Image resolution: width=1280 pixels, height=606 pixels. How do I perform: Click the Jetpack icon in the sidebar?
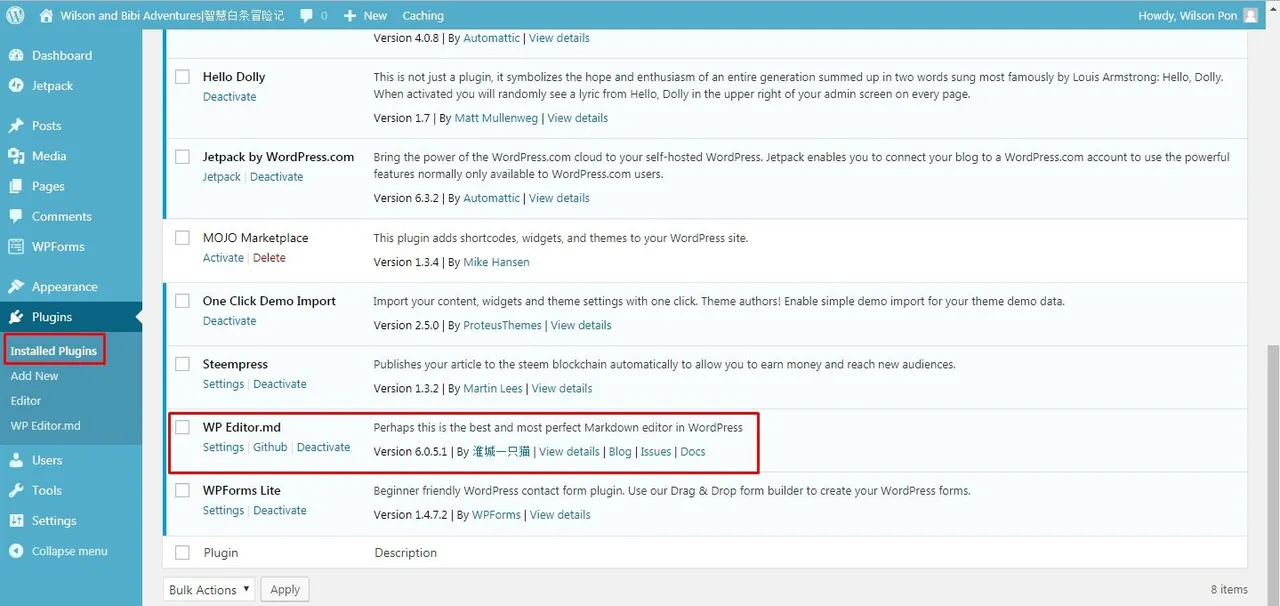click(16, 85)
